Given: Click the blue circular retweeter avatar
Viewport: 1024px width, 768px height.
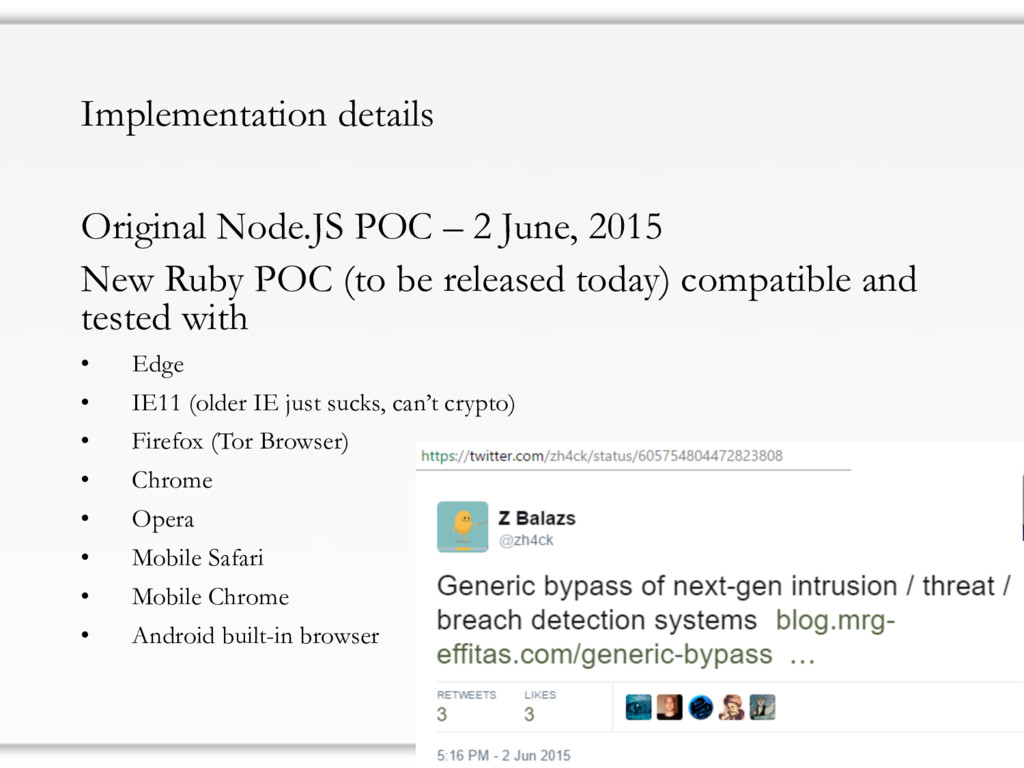Looking at the screenshot, I should (701, 707).
